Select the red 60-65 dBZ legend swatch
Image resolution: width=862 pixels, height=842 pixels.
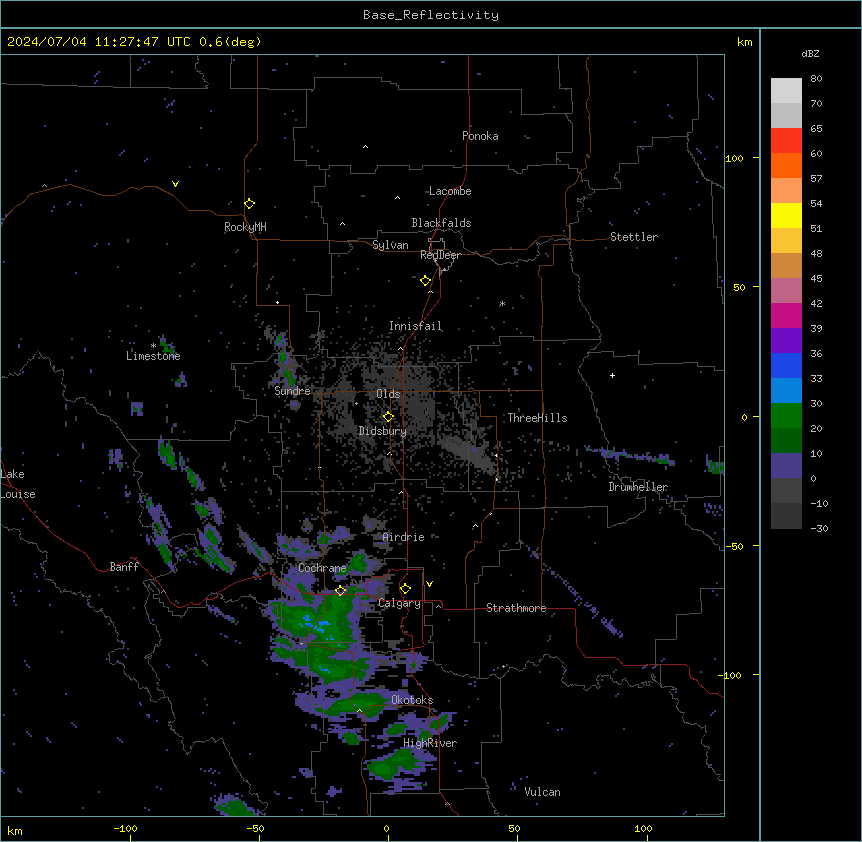[x=786, y=140]
